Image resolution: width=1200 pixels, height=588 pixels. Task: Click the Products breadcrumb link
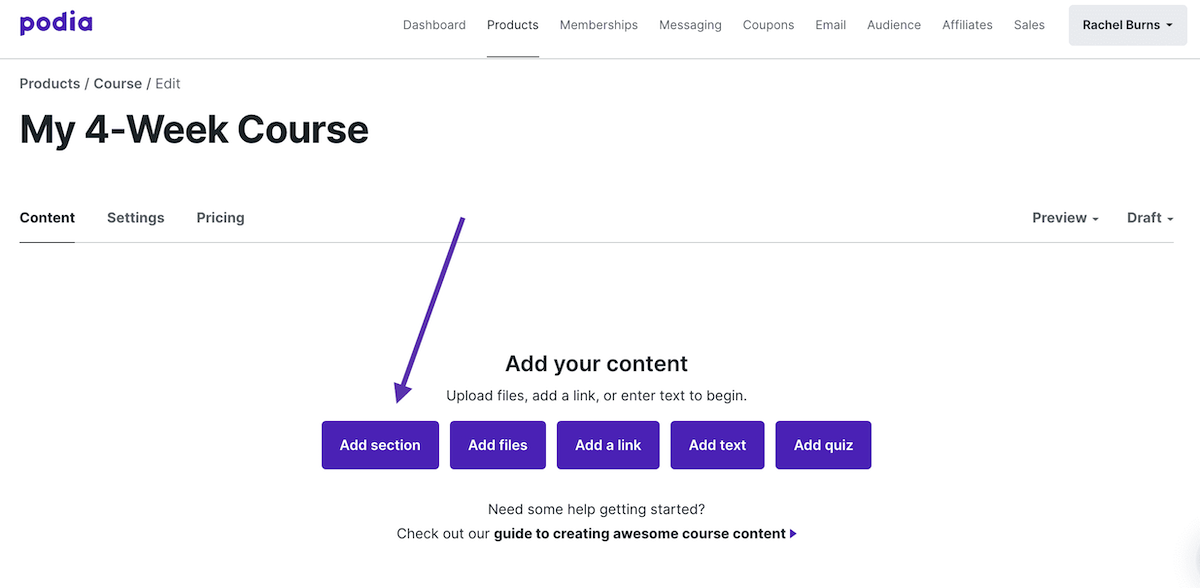tap(49, 83)
